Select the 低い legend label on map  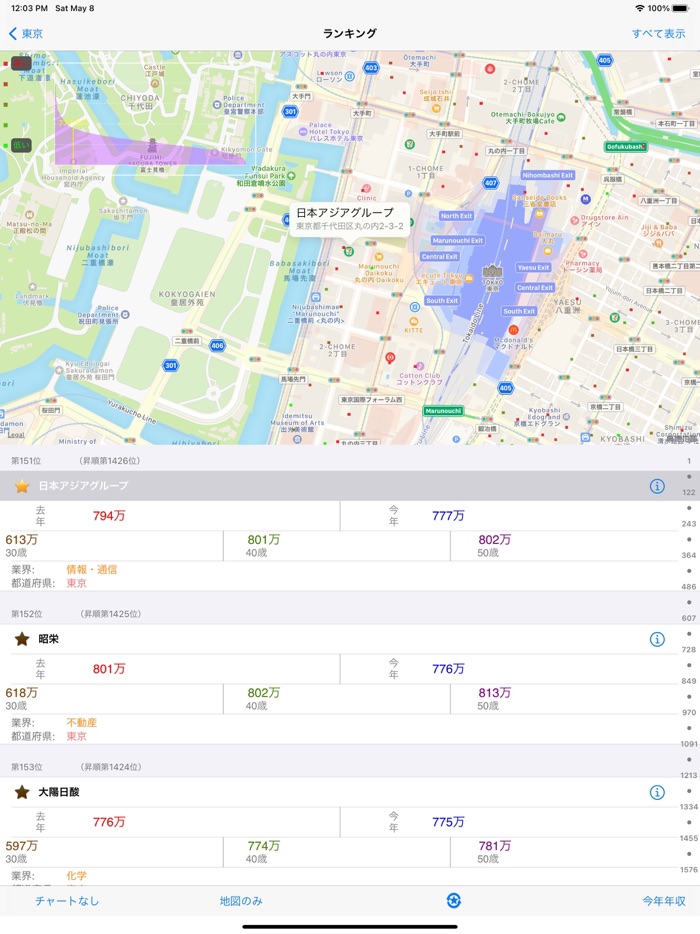pyautogui.click(x=21, y=145)
